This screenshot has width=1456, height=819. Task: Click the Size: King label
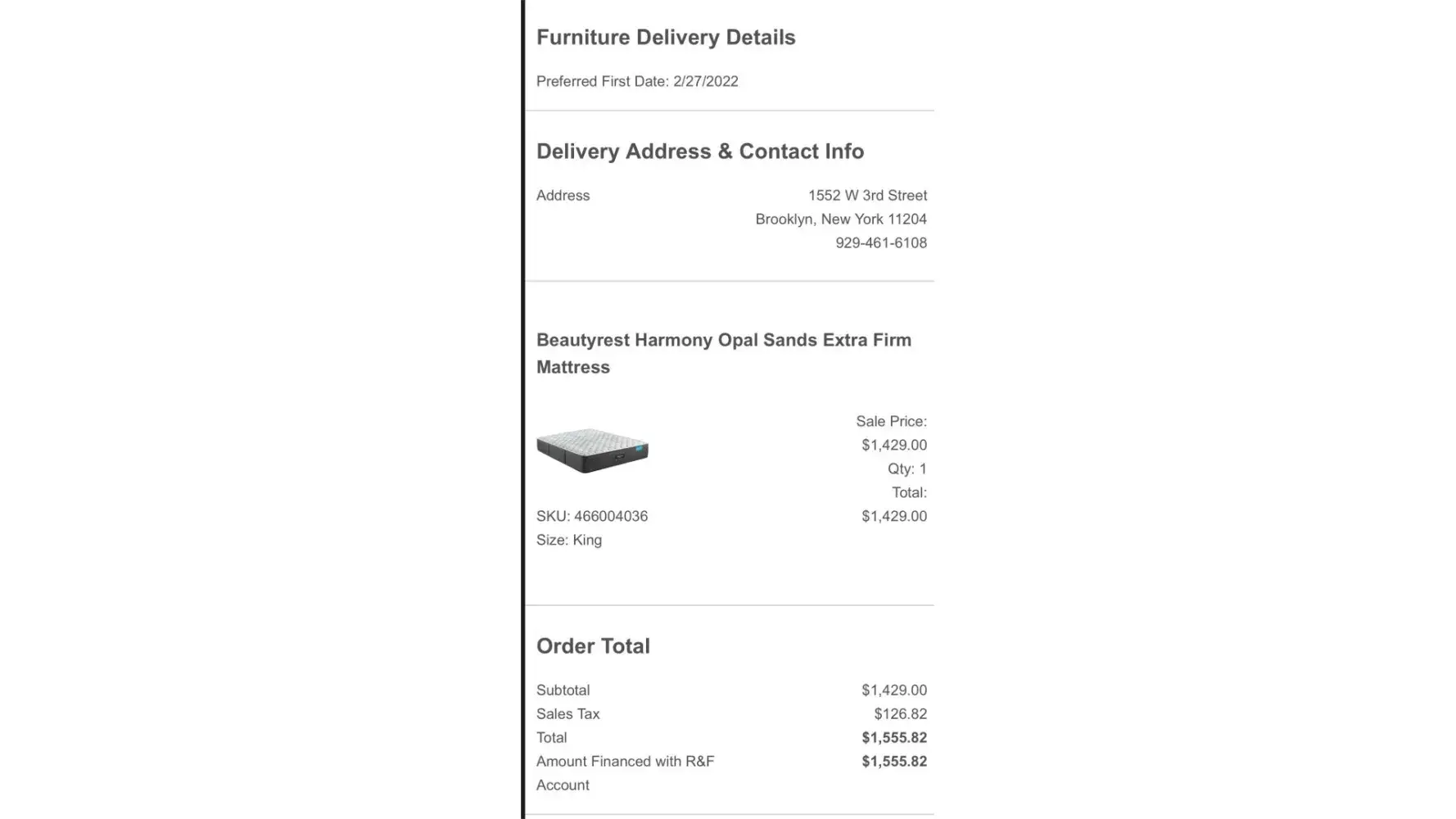(568, 541)
